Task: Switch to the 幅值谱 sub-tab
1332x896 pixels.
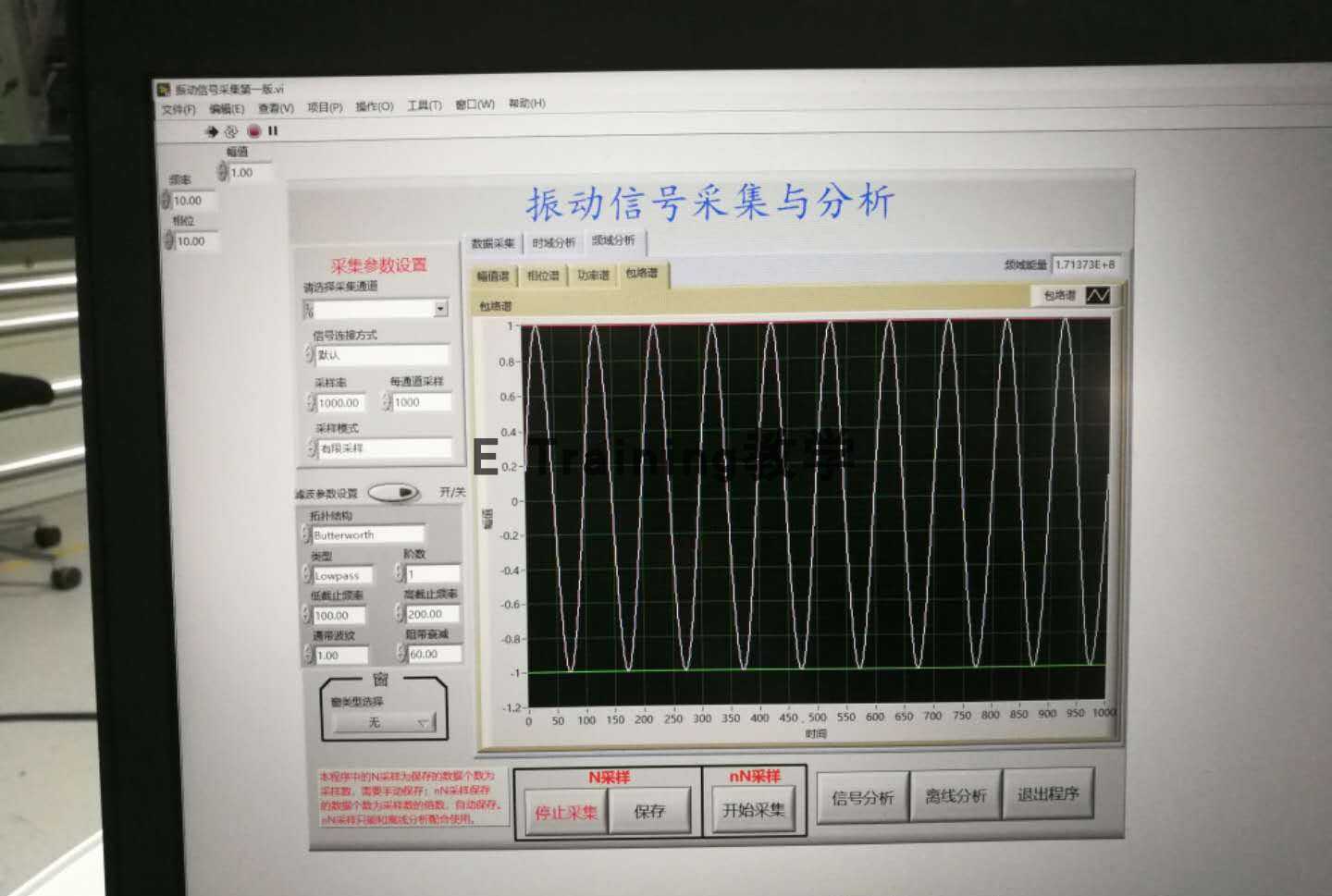Action: 492,276
